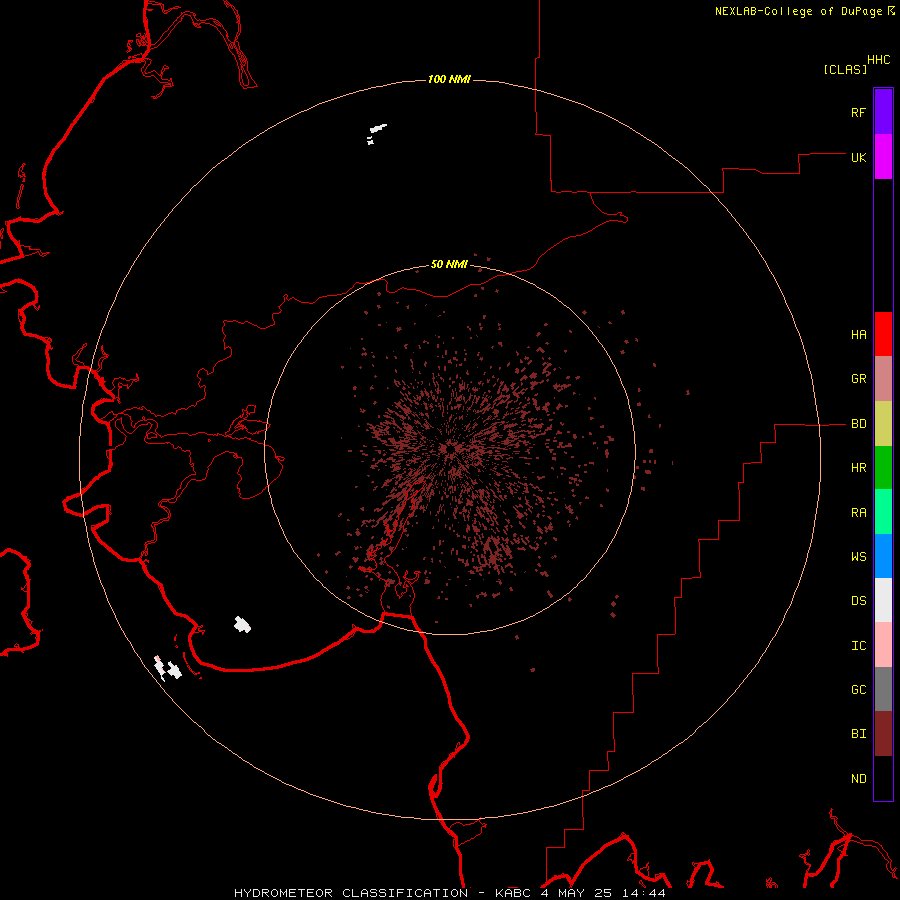Select the GC gray legend swatch

point(883,689)
